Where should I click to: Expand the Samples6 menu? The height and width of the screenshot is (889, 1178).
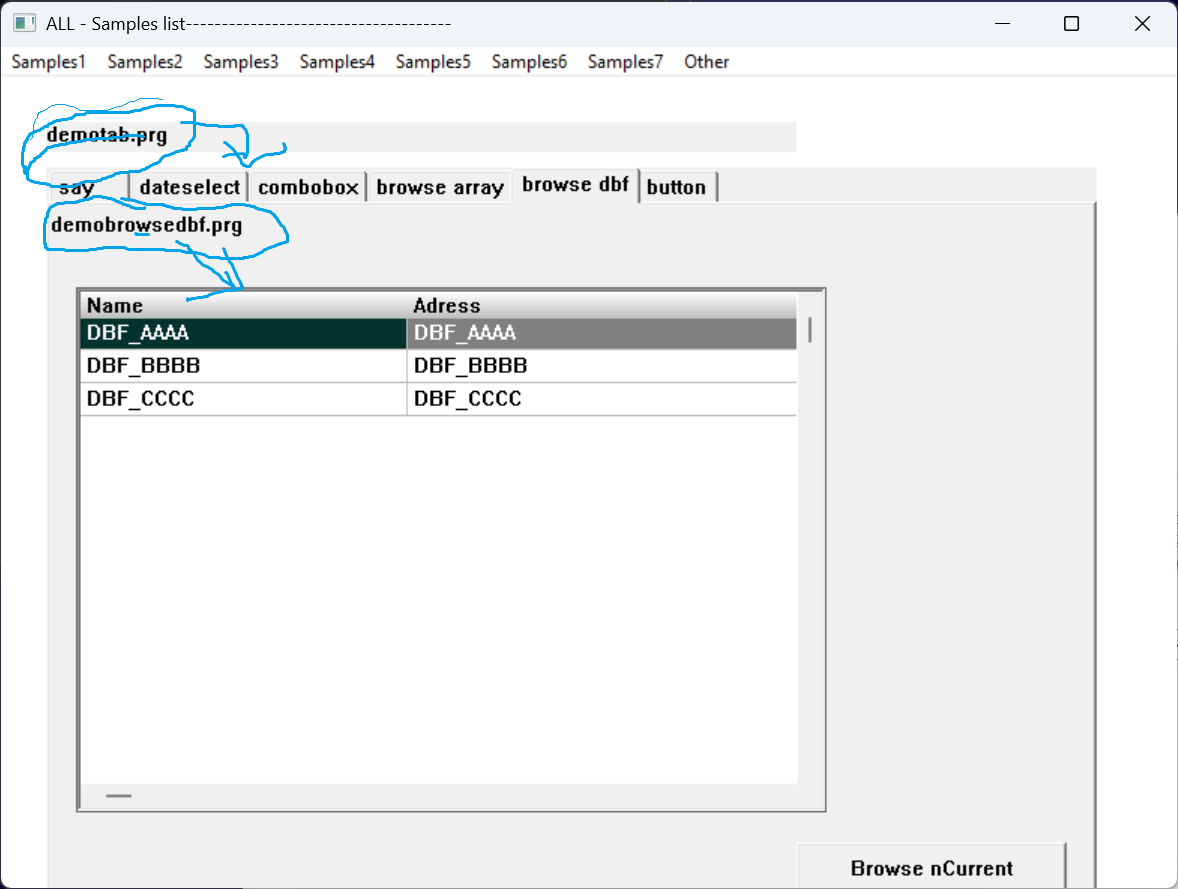(x=529, y=62)
